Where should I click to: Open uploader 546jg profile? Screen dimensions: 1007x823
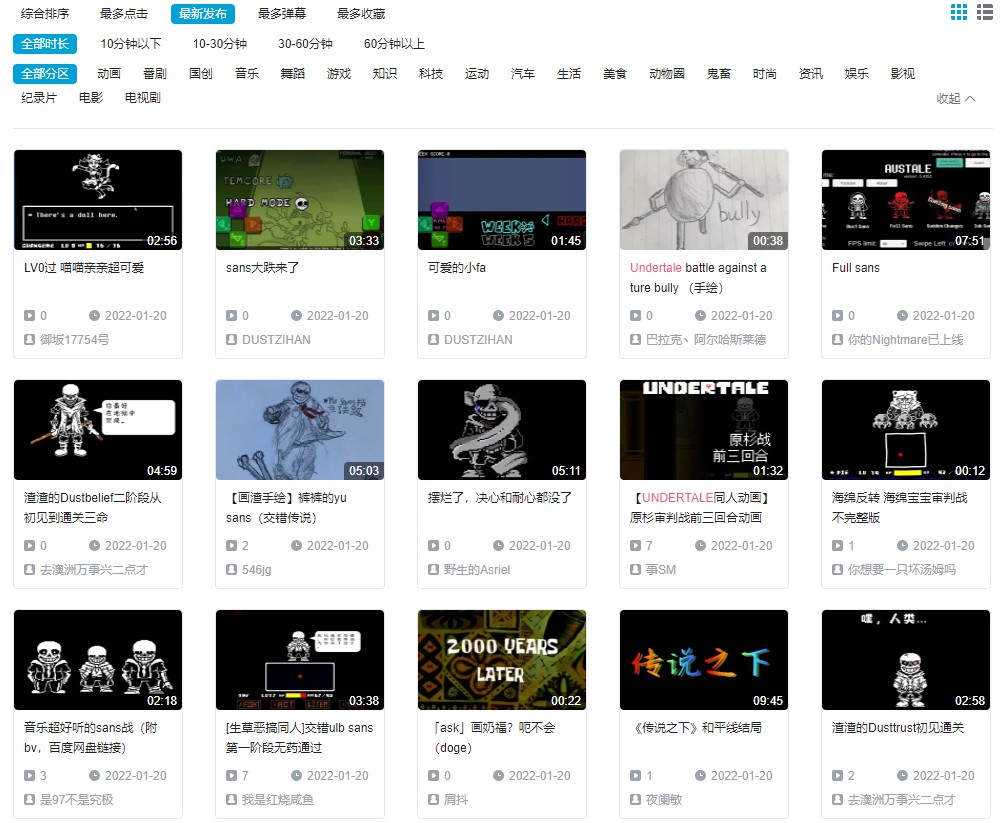(257, 569)
